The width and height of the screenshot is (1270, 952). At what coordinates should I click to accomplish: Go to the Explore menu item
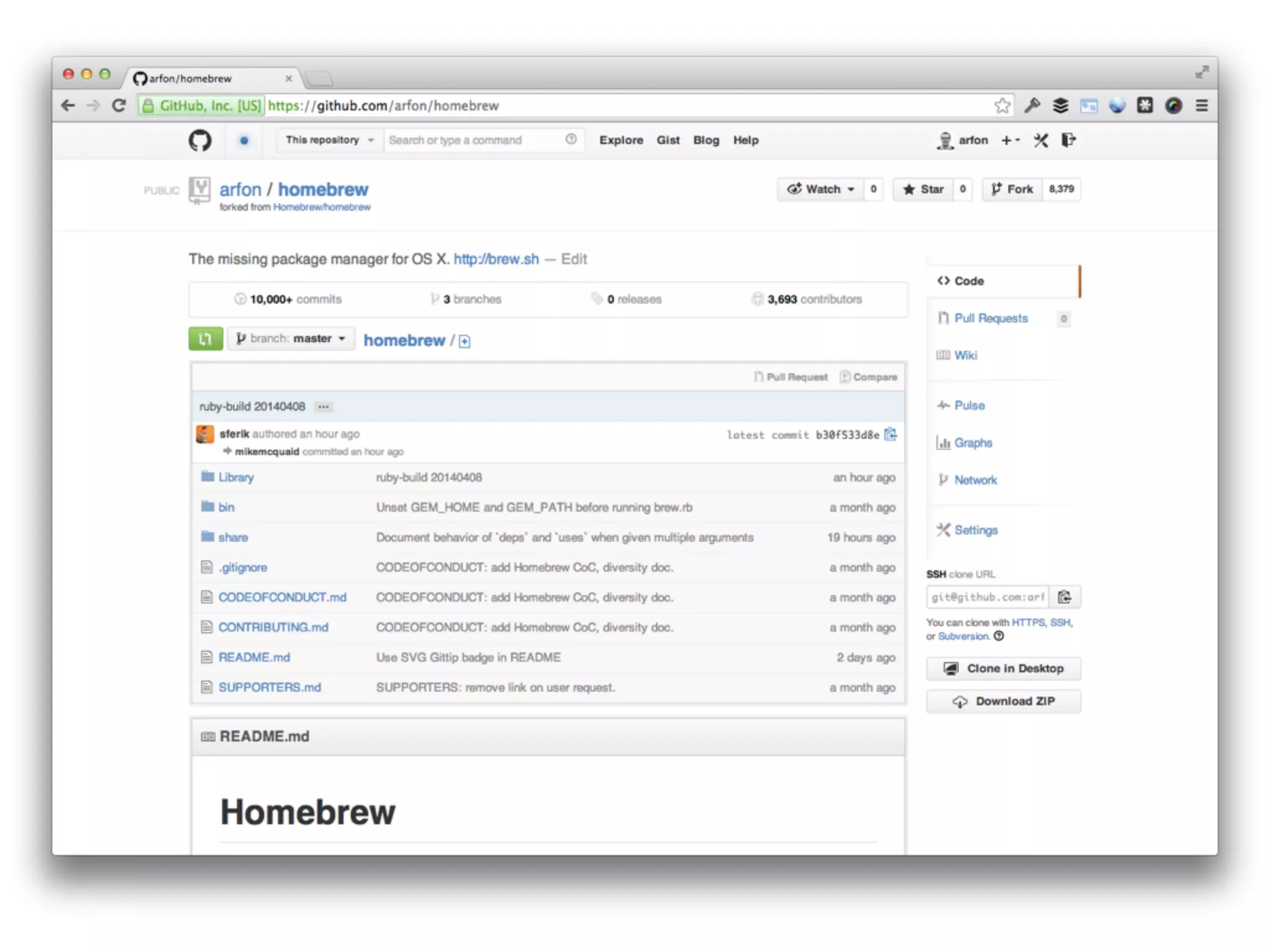coord(621,141)
